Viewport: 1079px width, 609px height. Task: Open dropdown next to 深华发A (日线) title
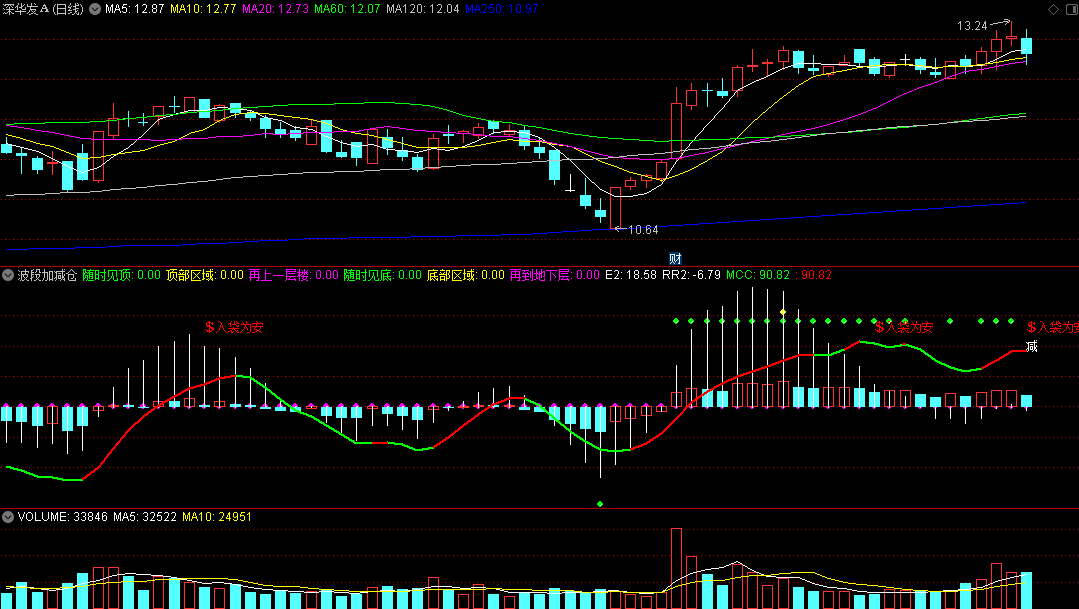click(95, 9)
